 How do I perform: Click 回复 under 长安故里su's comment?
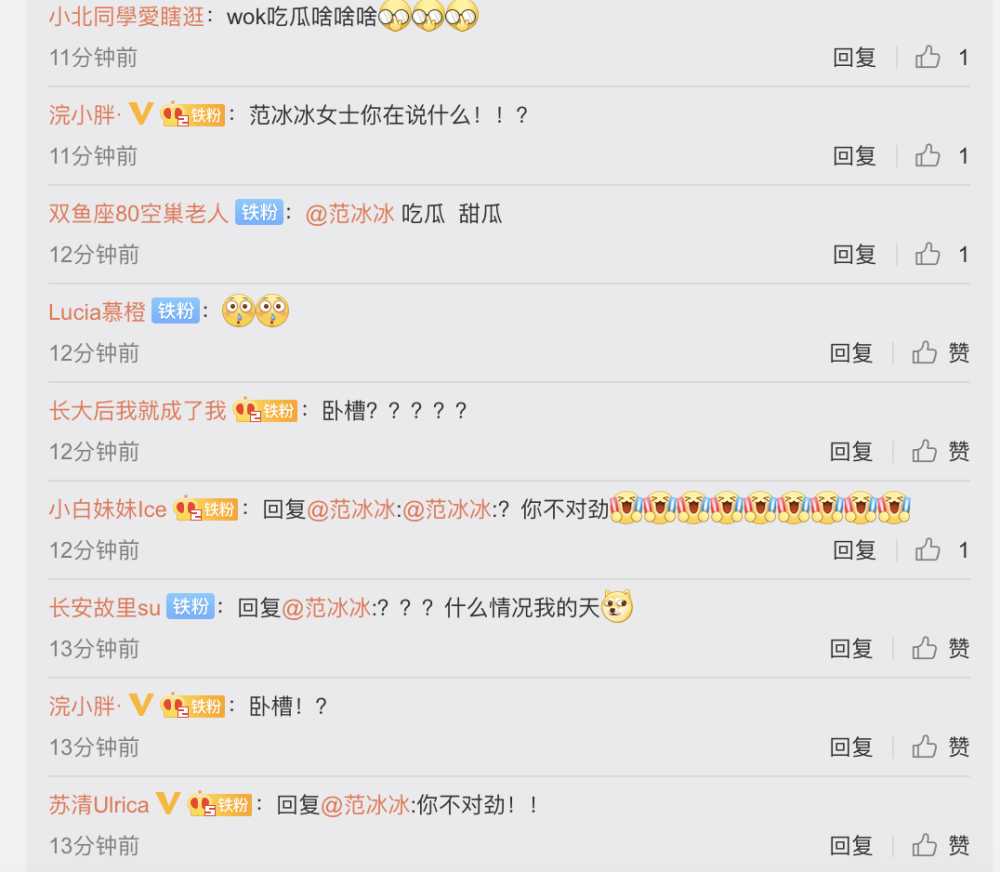[851, 649]
